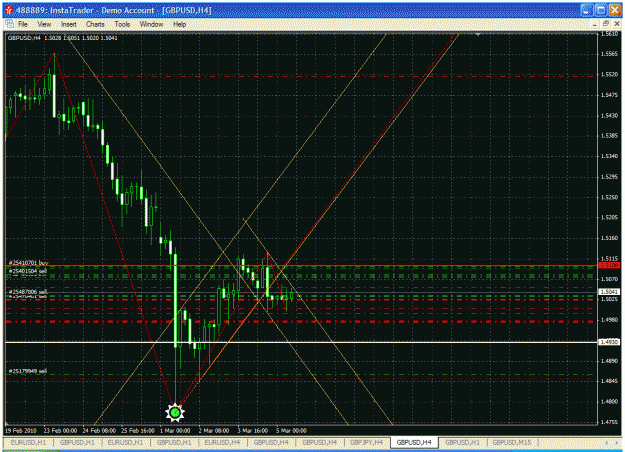The height and width of the screenshot is (452, 625).
Task: Open the Charts menu
Action: pyautogui.click(x=95, y=24)
